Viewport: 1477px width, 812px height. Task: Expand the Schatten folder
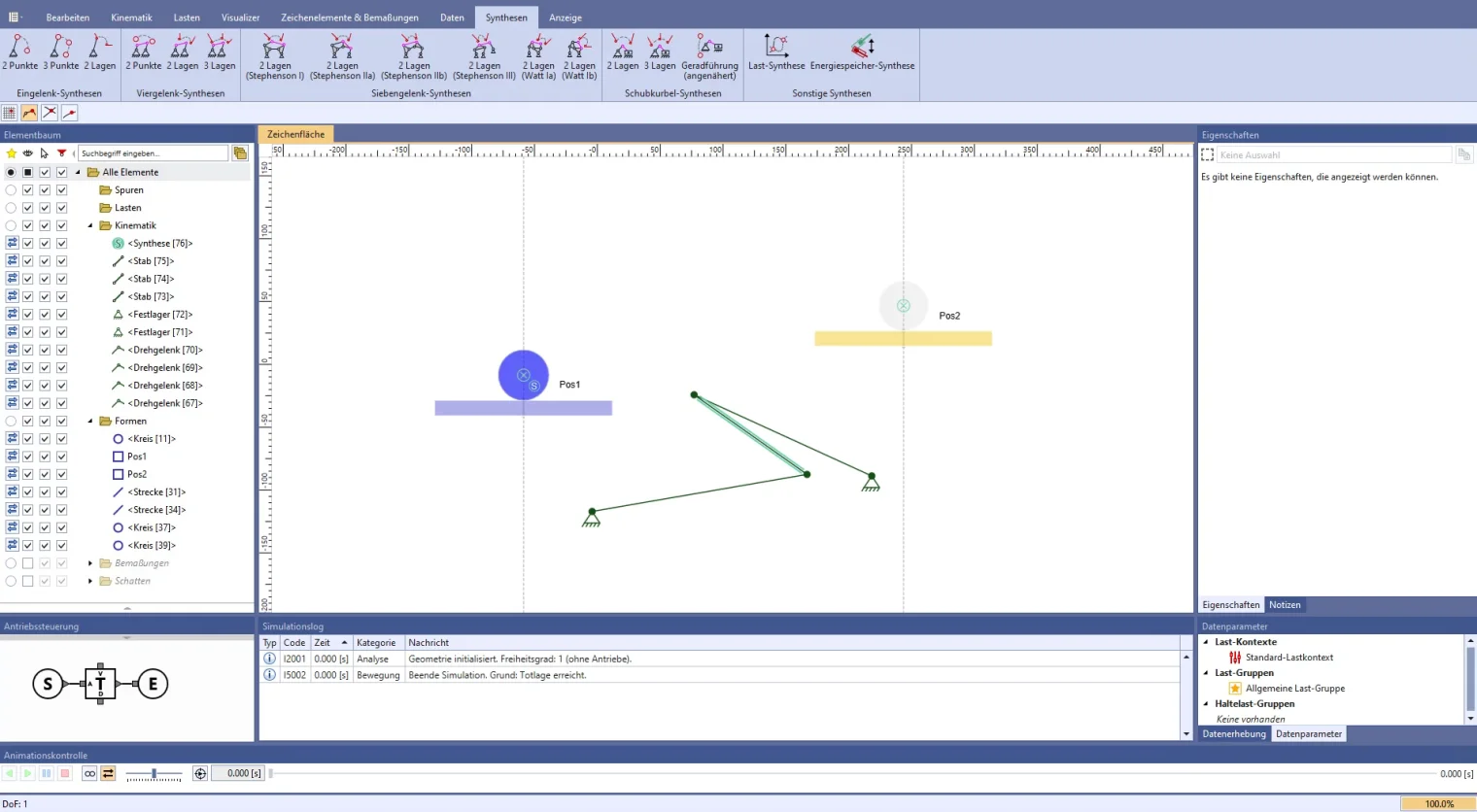90,581
